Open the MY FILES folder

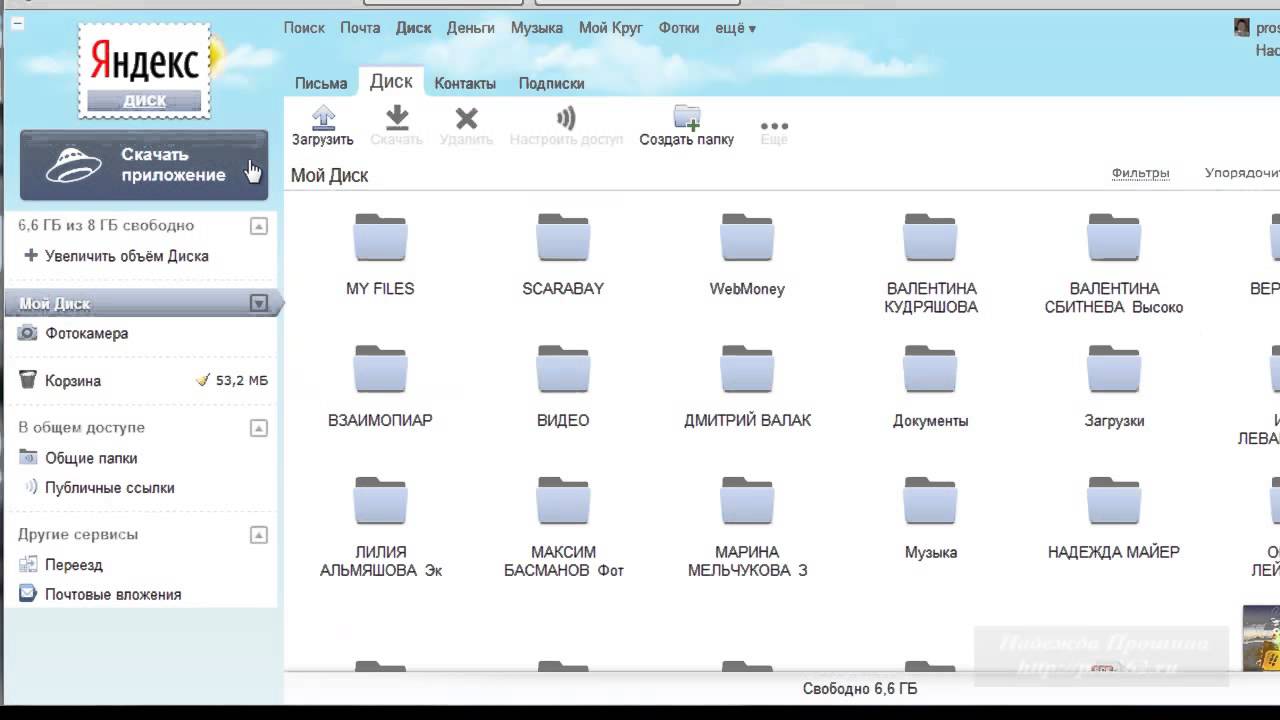380,238
